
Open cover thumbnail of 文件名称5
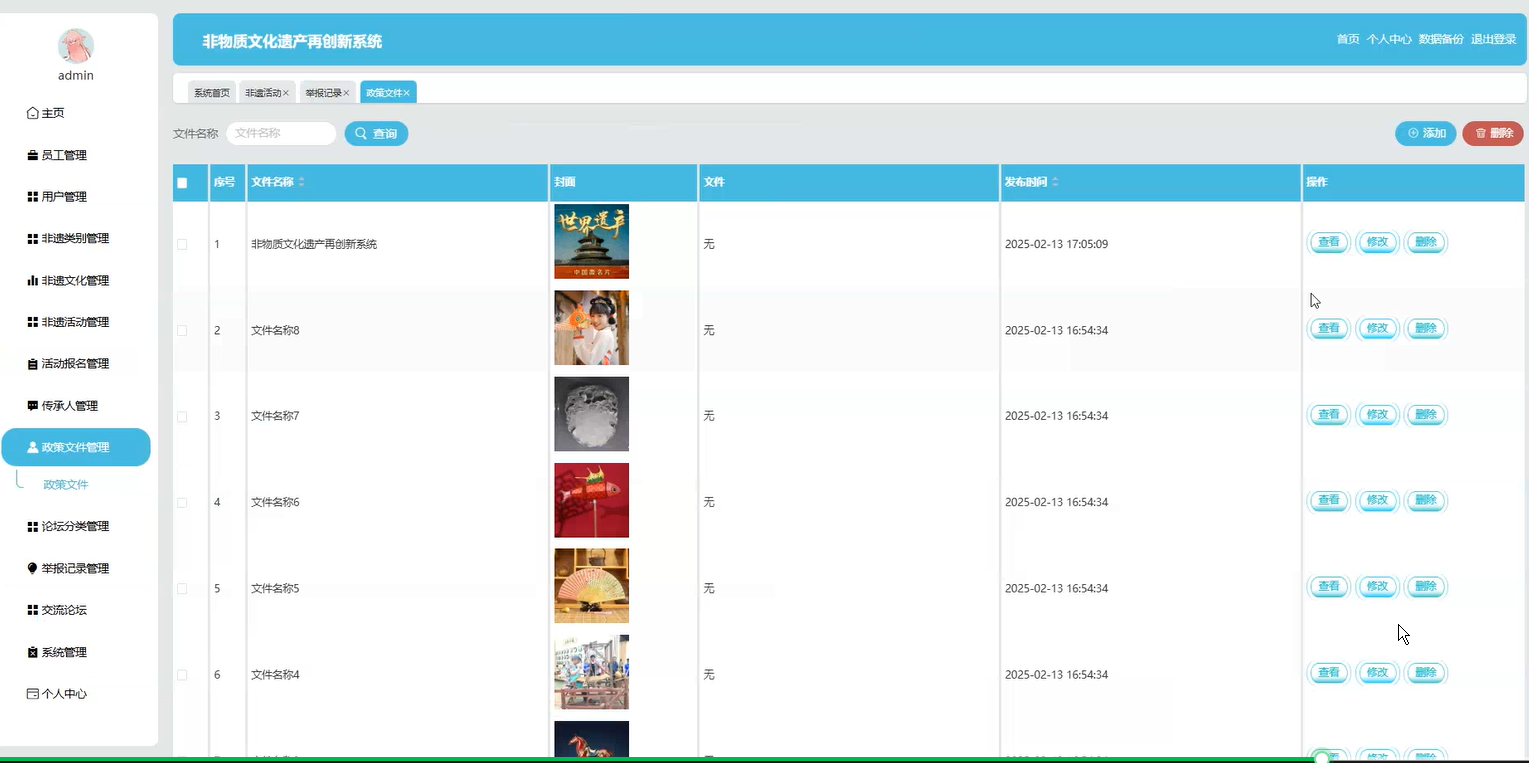point(592,586)
